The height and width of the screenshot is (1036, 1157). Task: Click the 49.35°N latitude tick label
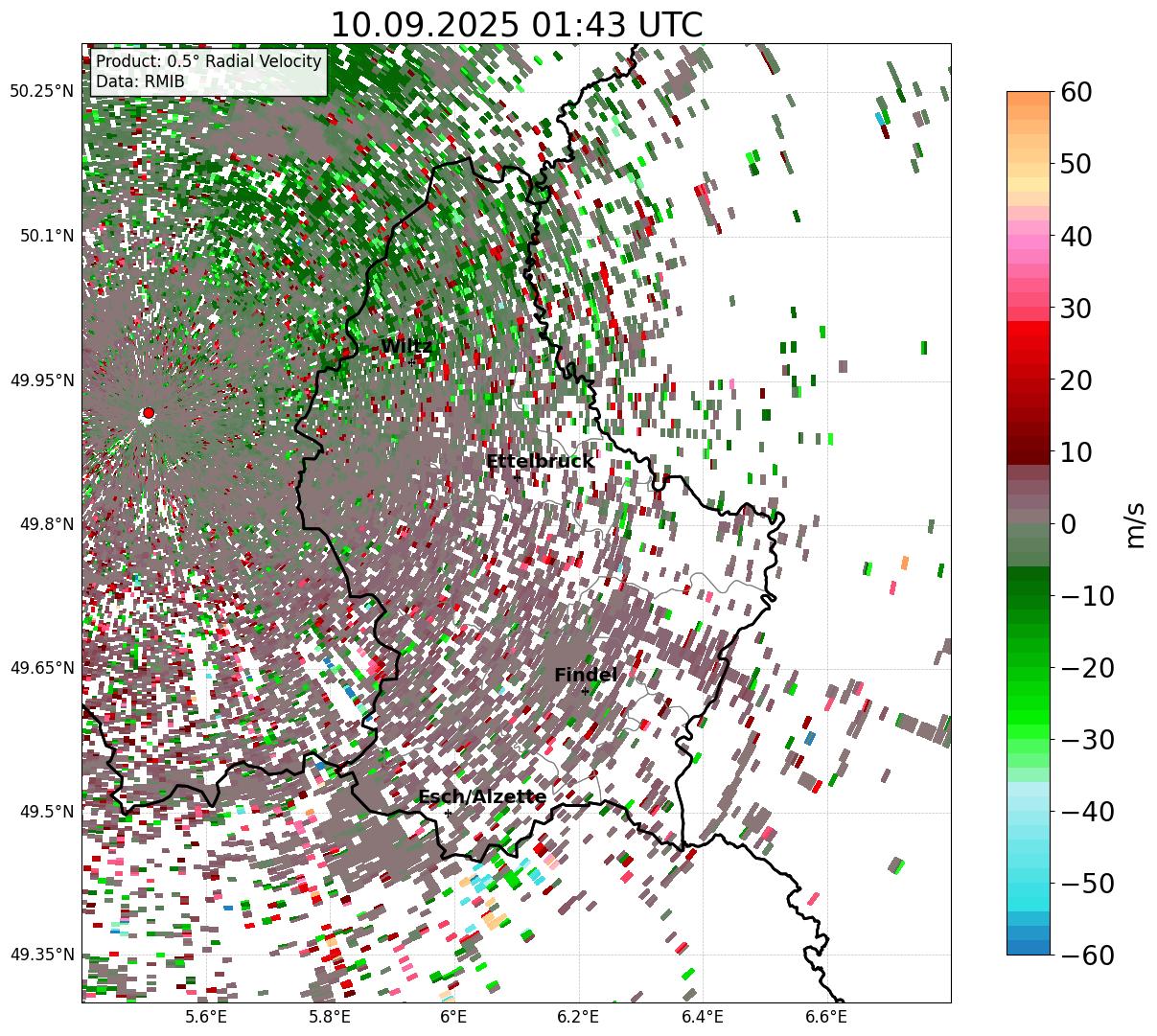coord(41,955)
